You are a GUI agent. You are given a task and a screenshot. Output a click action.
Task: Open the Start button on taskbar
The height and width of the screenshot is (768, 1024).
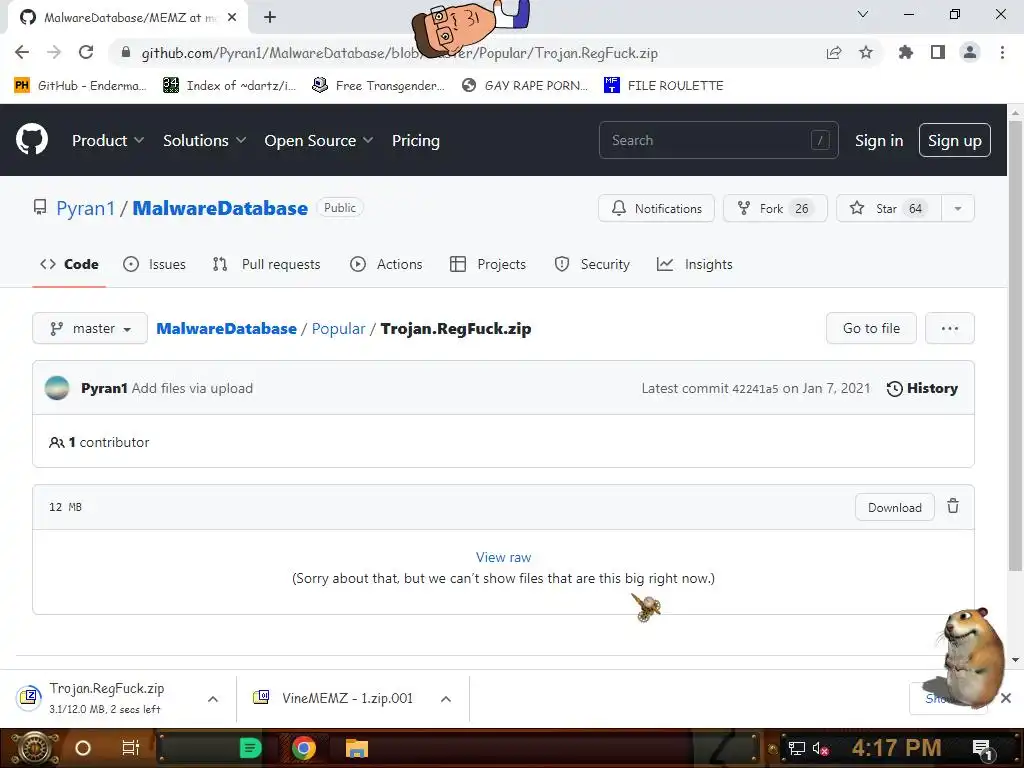[35, 748]
